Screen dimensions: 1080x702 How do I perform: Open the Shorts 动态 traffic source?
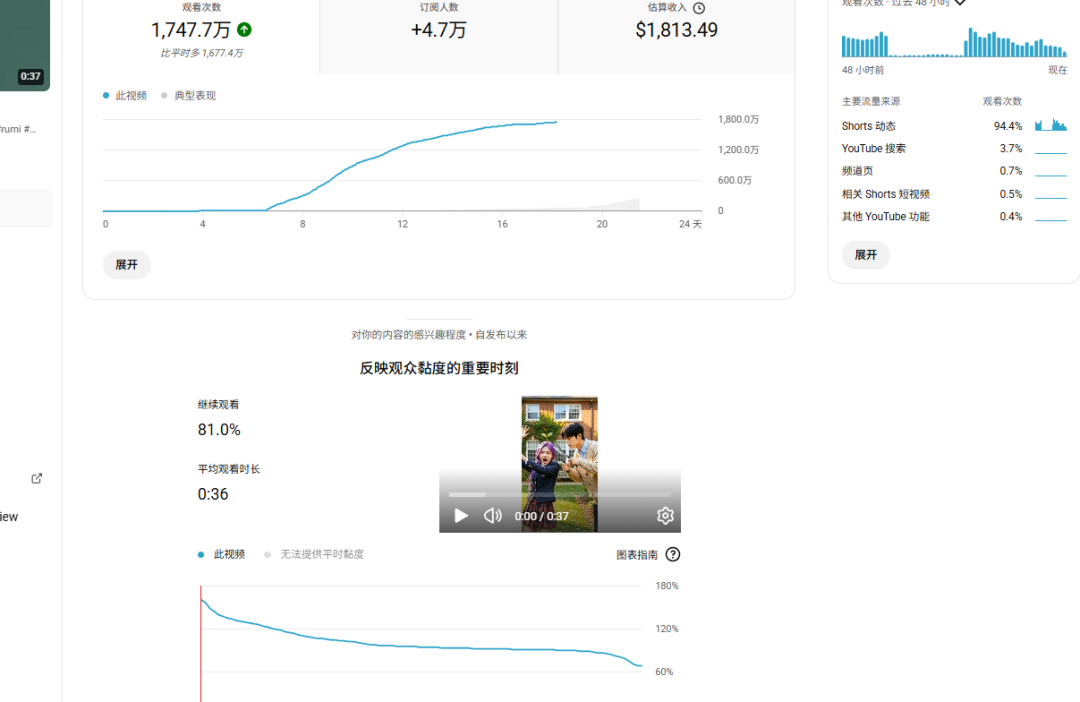click(x=954, y=126)
